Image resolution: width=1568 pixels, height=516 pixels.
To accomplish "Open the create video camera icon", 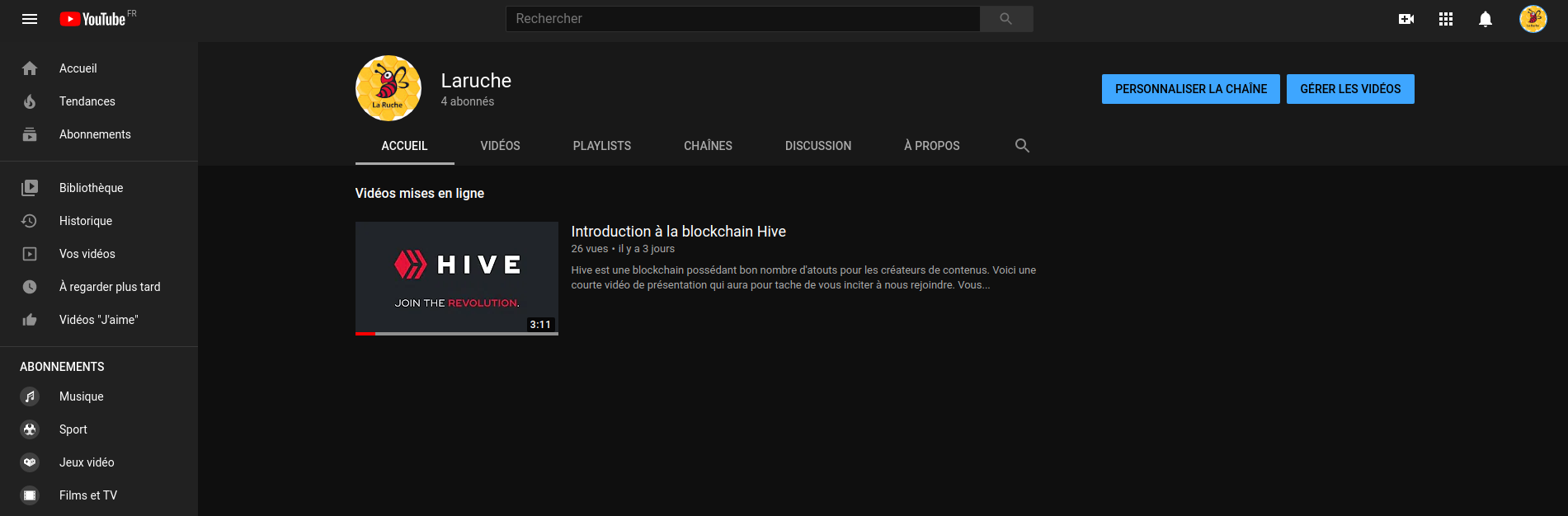I will pos(1406,19).
